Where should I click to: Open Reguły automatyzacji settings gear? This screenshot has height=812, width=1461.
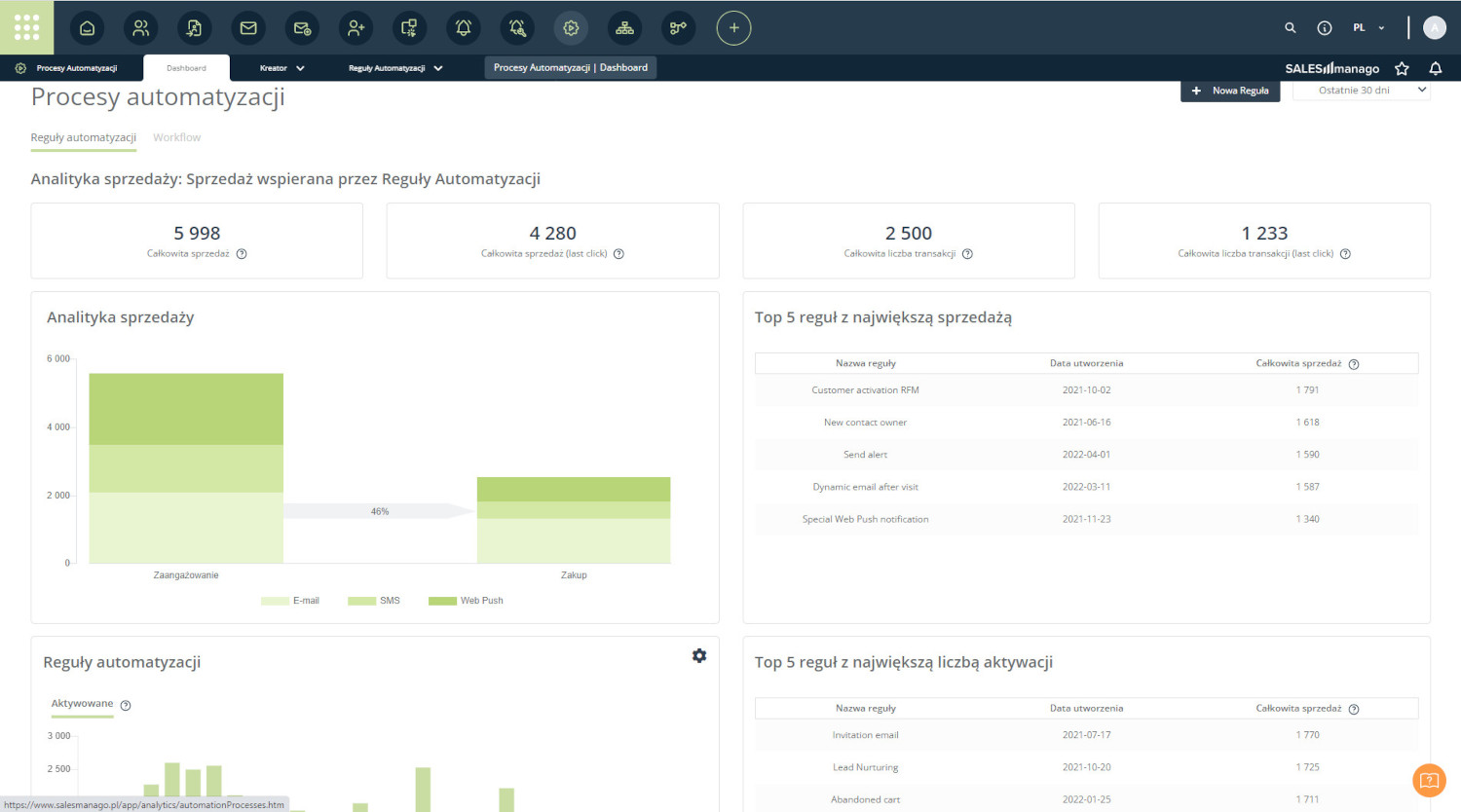699,656
